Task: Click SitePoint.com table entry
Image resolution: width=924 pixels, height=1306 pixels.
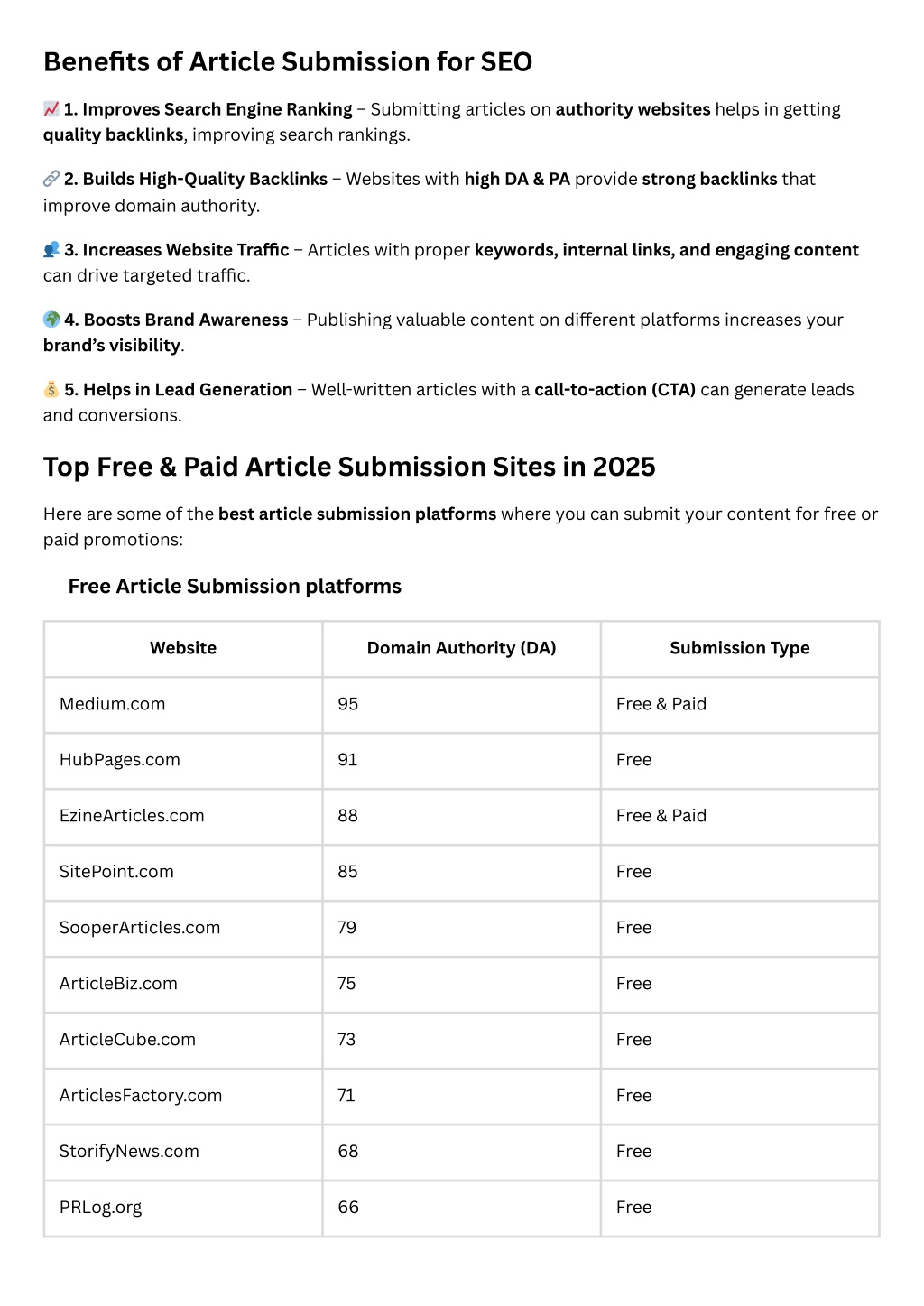Action: click(x=116, y=872)
